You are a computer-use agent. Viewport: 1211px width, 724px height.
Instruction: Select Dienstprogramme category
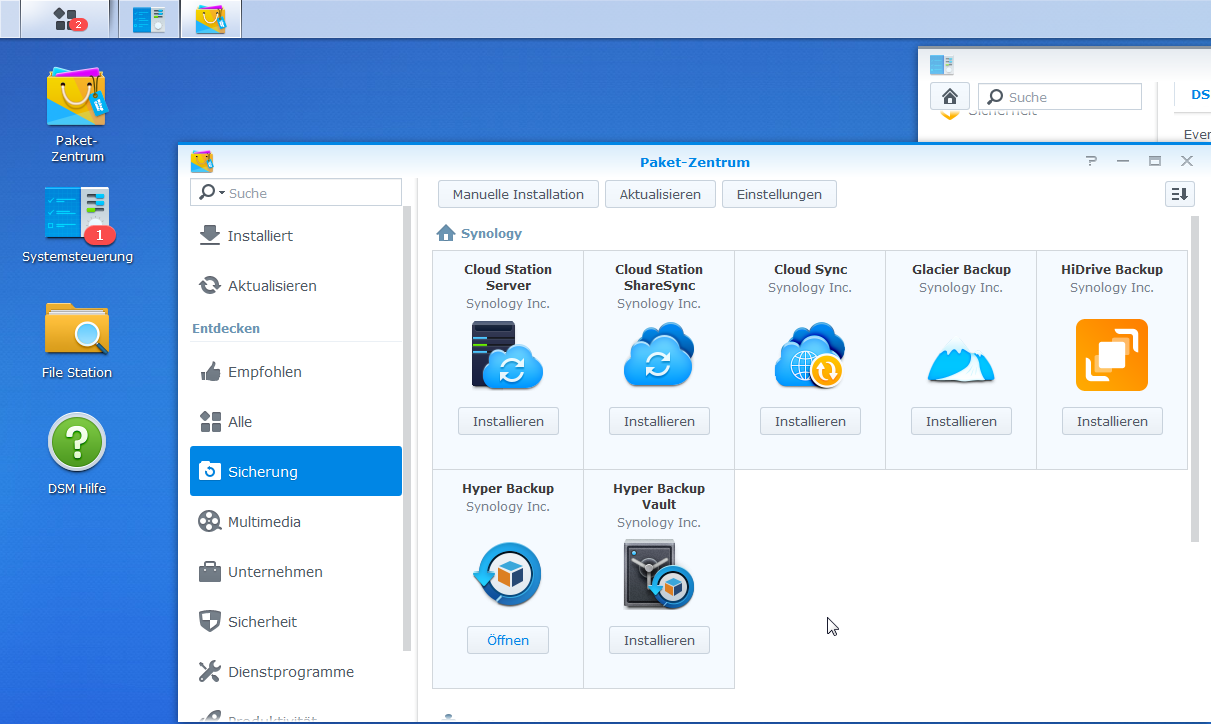[296, 672]
